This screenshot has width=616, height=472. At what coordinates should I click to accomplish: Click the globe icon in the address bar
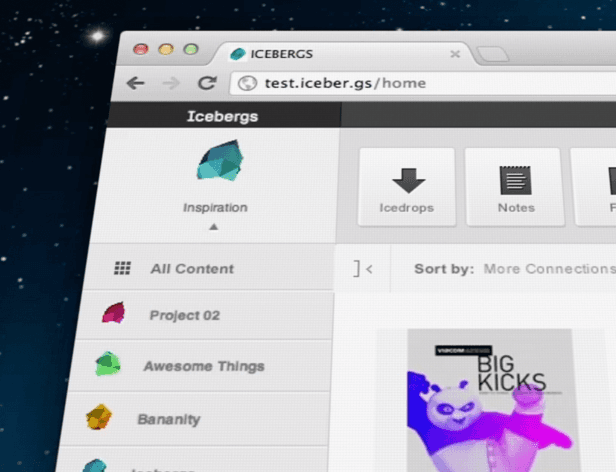point(248,83)
